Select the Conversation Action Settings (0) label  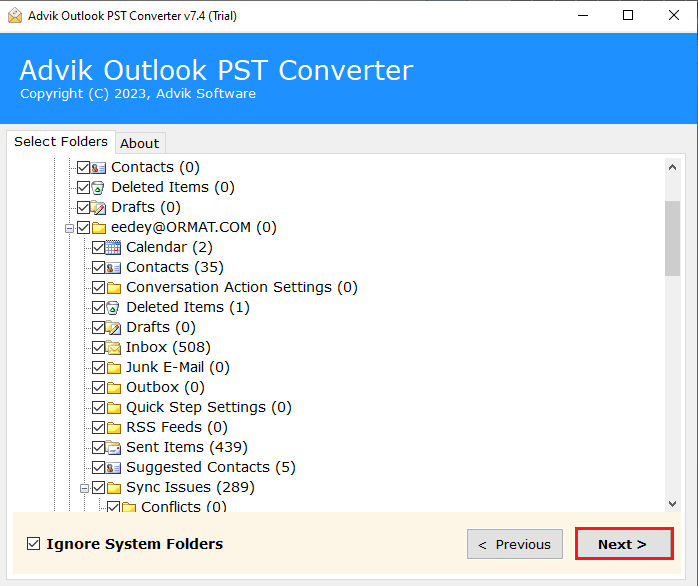[242, 287]
